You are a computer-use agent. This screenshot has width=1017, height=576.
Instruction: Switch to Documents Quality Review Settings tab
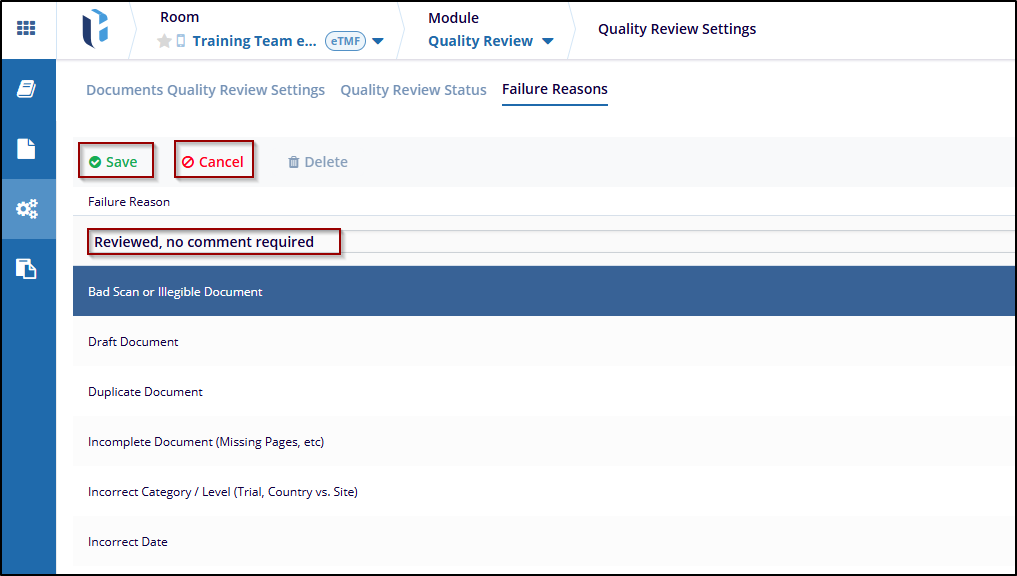tap(205, 90)
